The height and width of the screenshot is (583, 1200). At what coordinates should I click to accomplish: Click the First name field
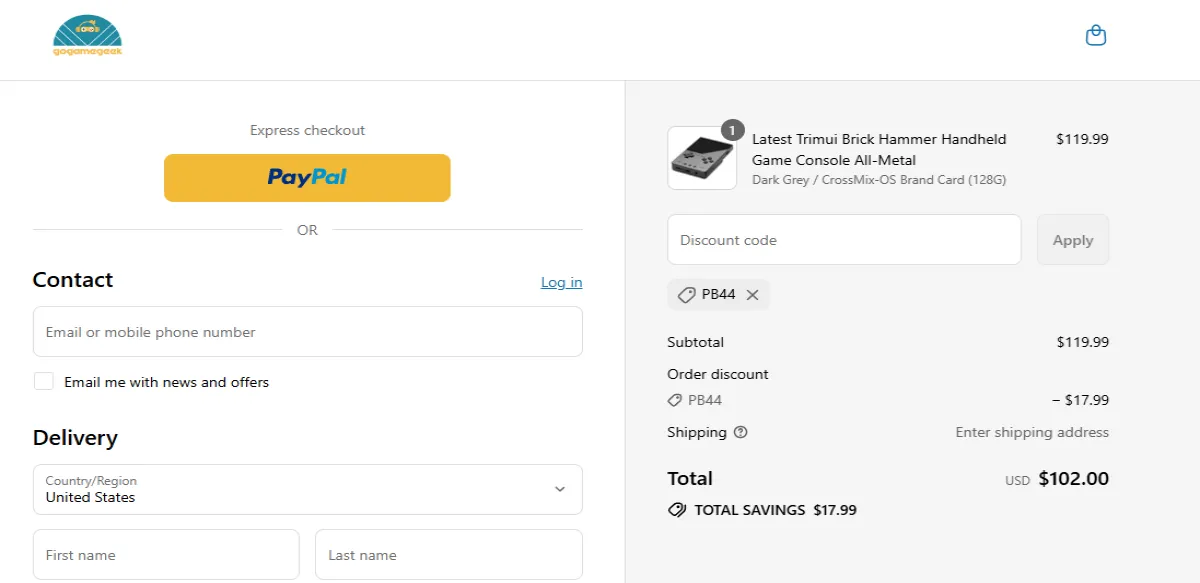[x=166, y=554]
